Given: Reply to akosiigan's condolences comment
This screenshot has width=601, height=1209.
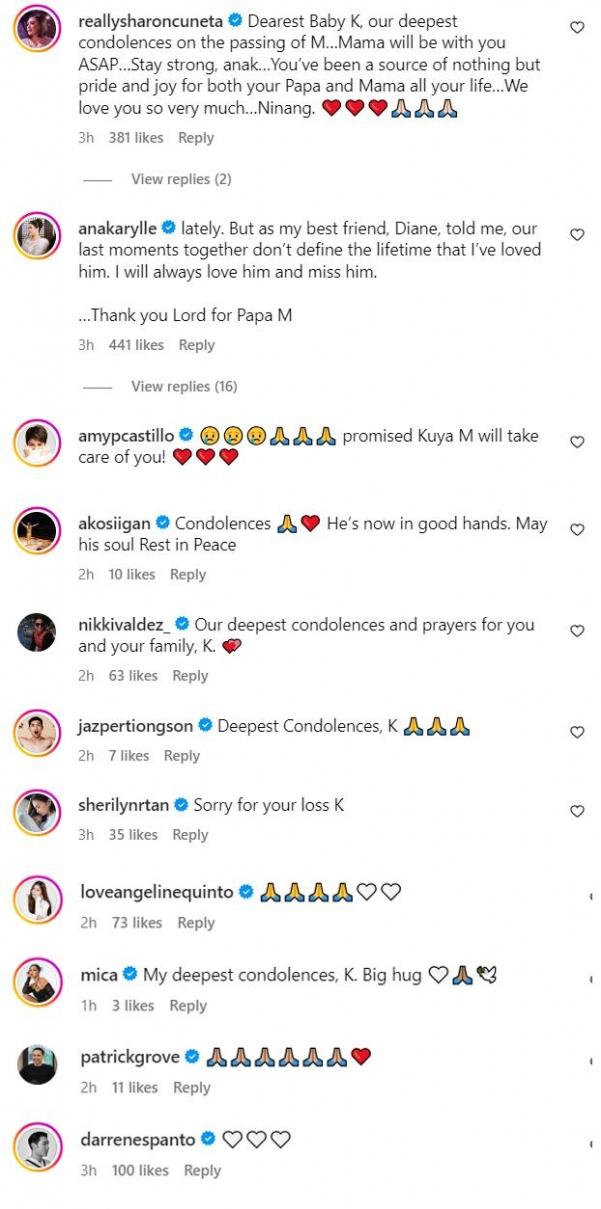Looking at the screenshot, I should pyautogui.click(x=188, y=574).
